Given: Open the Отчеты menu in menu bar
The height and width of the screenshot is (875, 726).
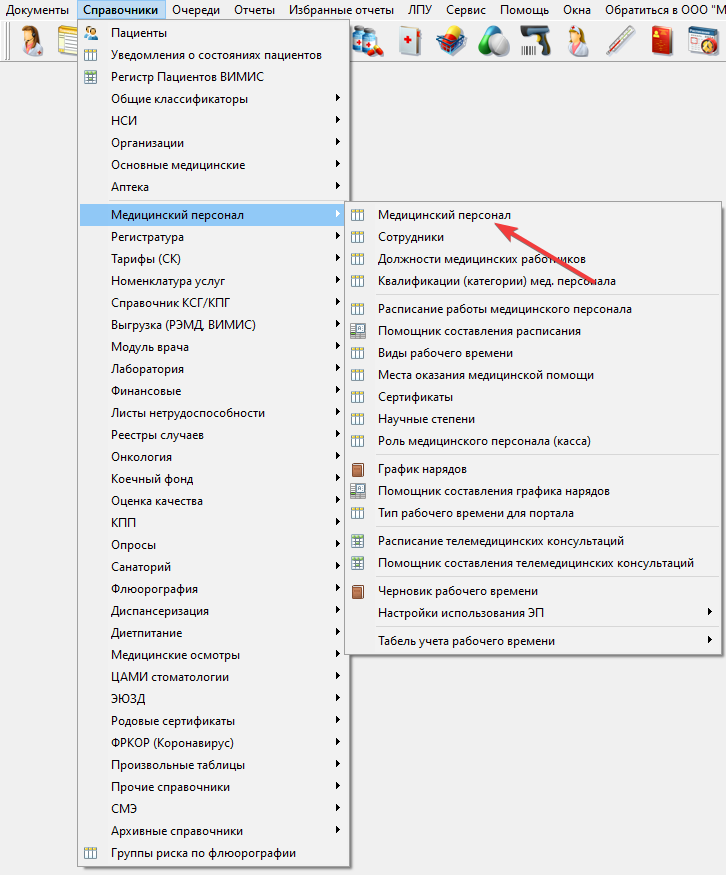Looking at the screenshot, I should click(x=254, y=9).
